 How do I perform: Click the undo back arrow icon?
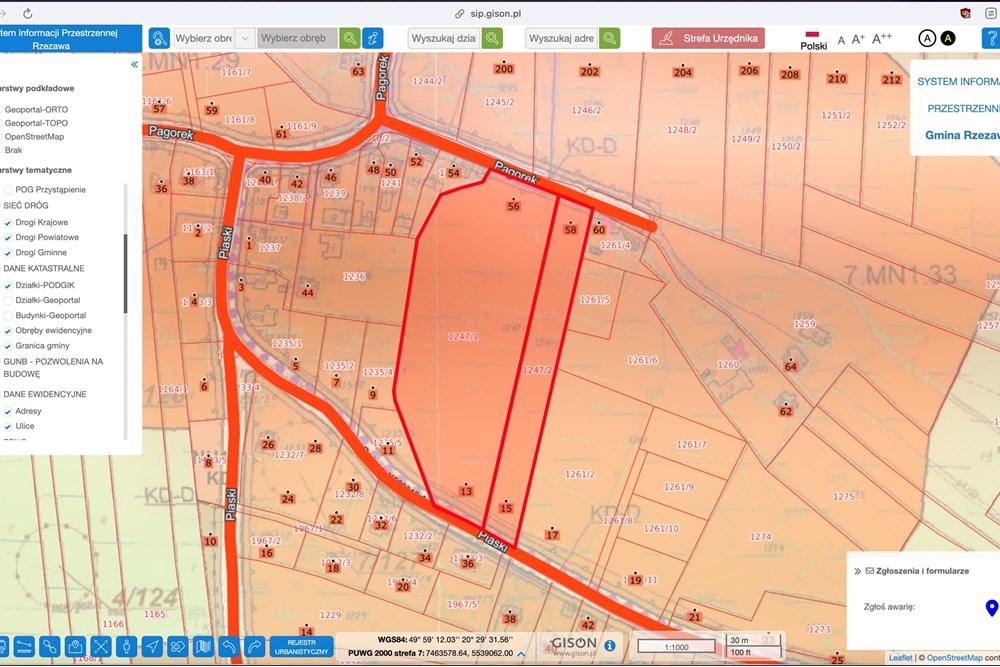tap(228, 646)
